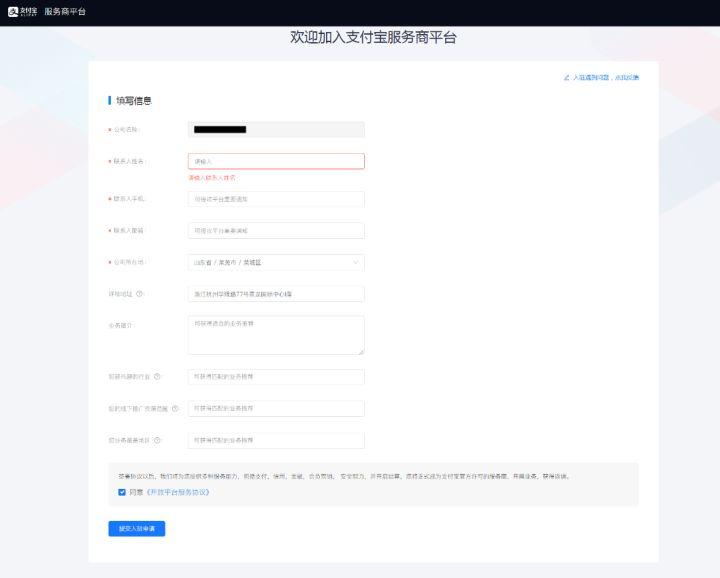Image resolution: width=720 pixels, height=578 pixels.
Task: Click the greyed 公司名称 company name field
Action: point(276,129)
